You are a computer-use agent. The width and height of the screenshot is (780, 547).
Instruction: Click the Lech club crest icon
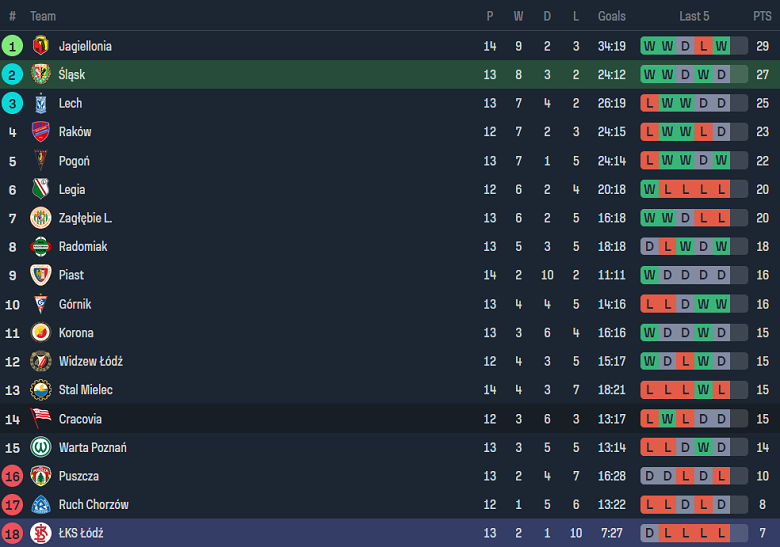pyautogui.click(x=41, y=103)
